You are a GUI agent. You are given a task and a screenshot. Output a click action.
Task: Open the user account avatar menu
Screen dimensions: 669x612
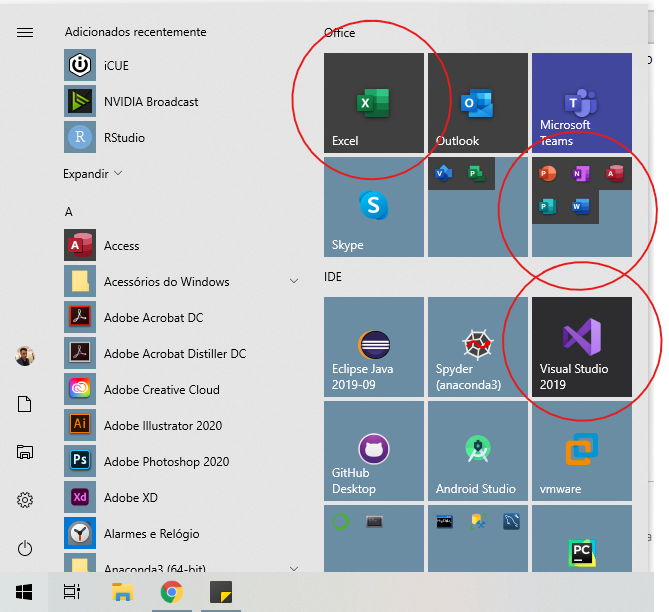coord(25,356)
